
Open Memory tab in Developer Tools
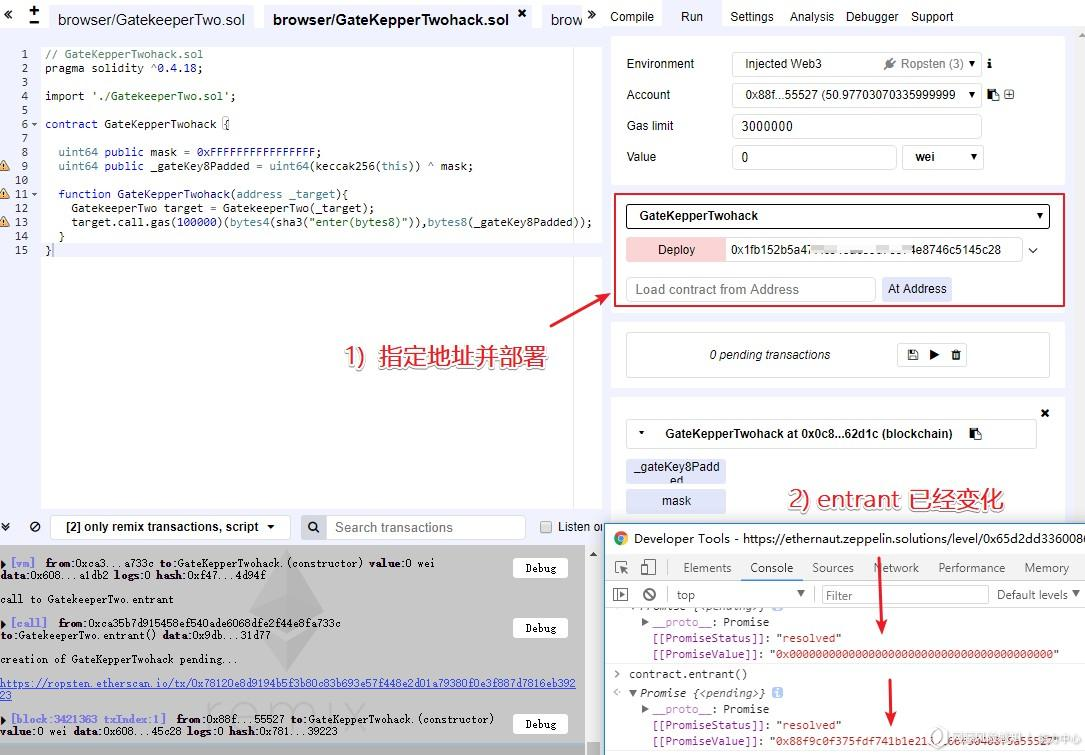(1046, 567)
